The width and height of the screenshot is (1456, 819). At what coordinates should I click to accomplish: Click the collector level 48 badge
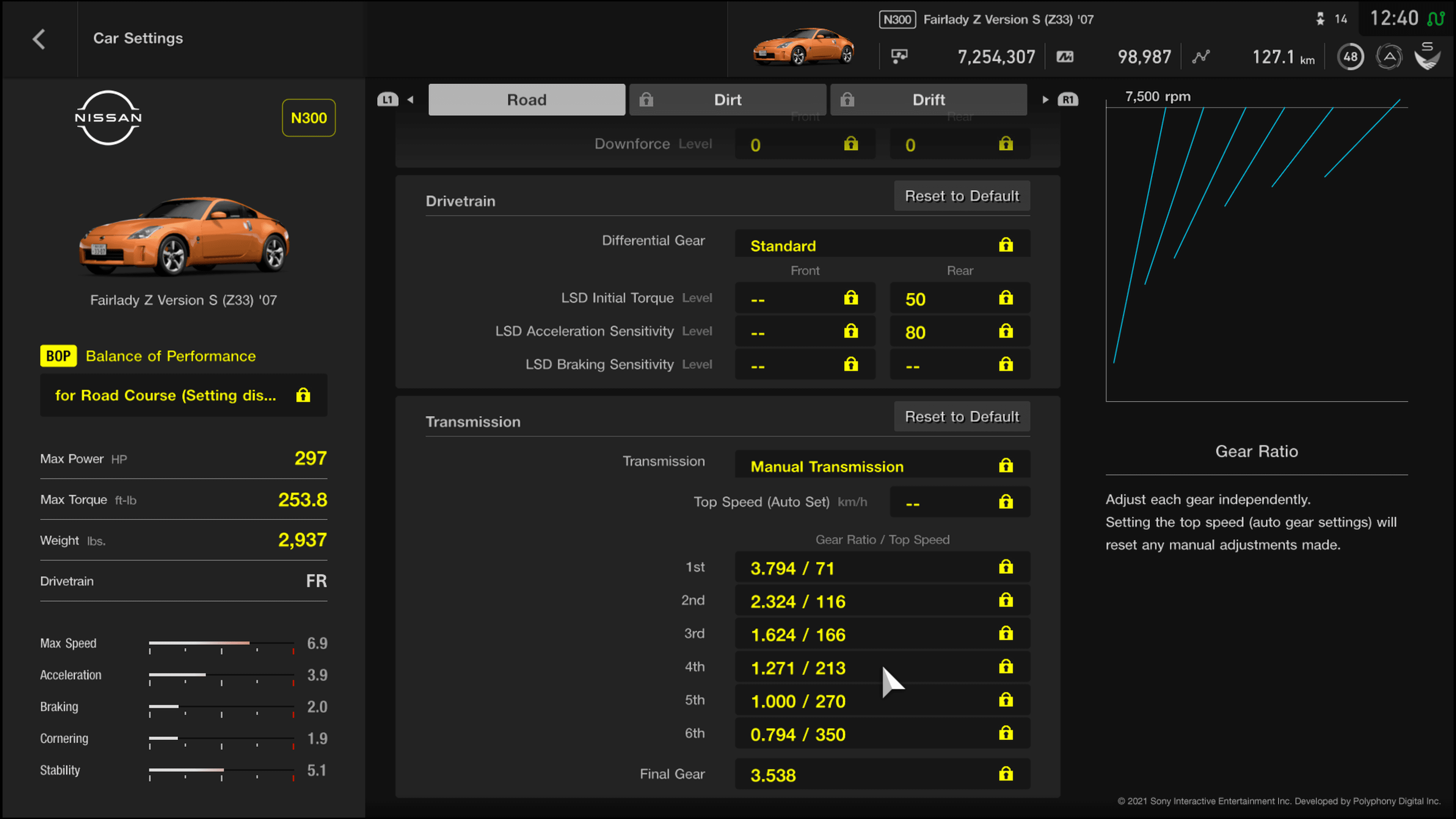(1350, 56)
